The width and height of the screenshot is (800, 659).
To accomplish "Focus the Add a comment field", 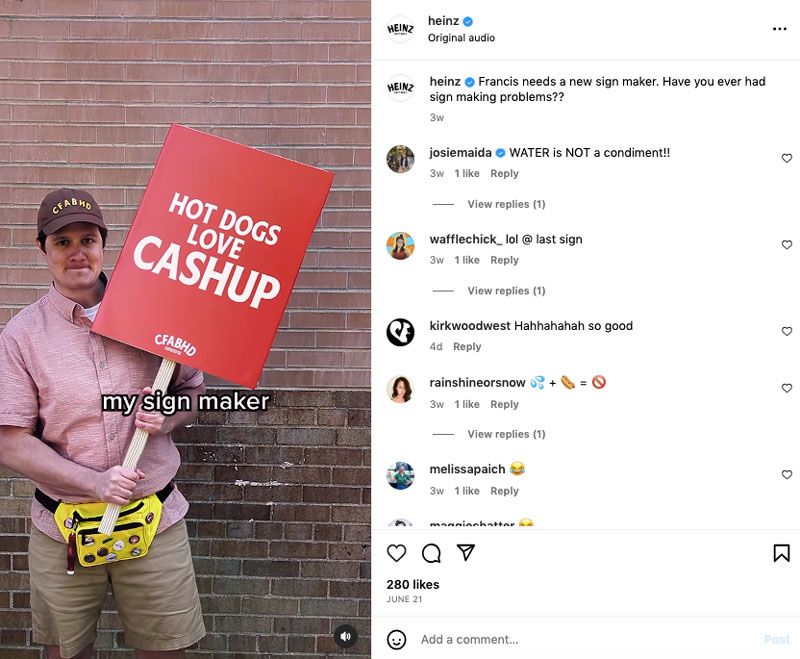I will (x=587, y=640).
